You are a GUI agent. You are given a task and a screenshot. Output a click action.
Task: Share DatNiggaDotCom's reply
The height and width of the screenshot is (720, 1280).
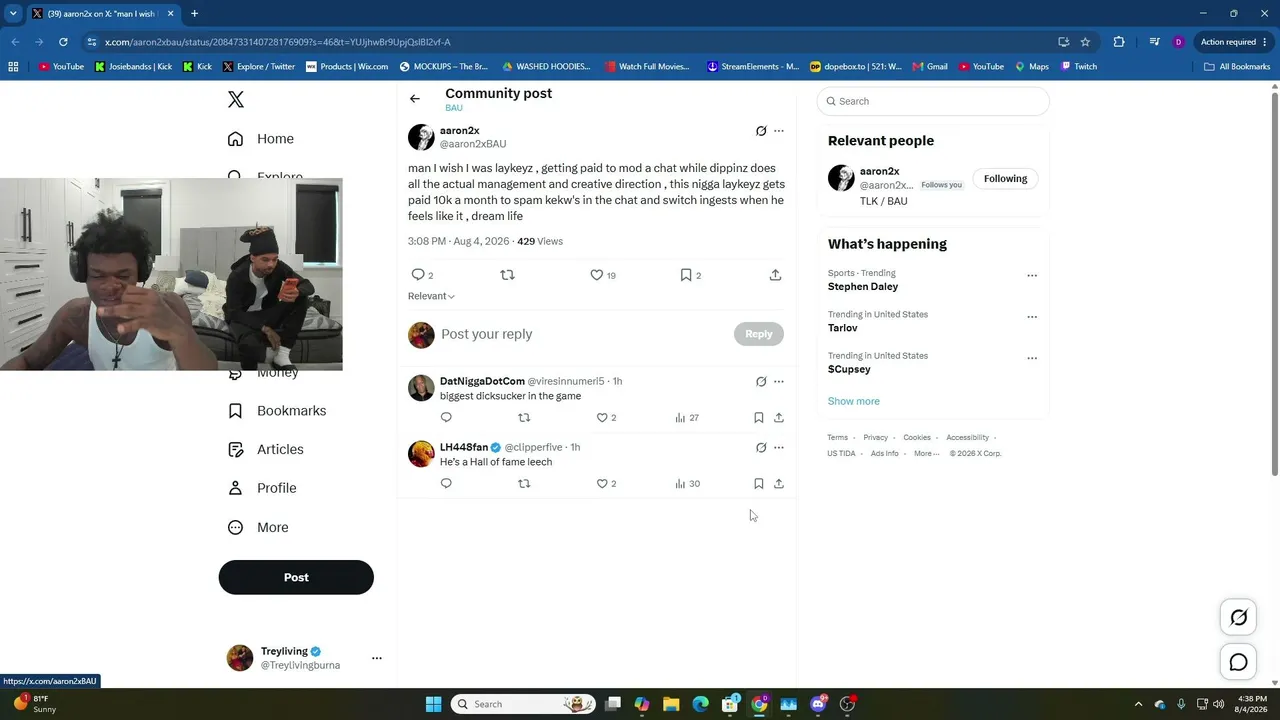click(779, 418)
